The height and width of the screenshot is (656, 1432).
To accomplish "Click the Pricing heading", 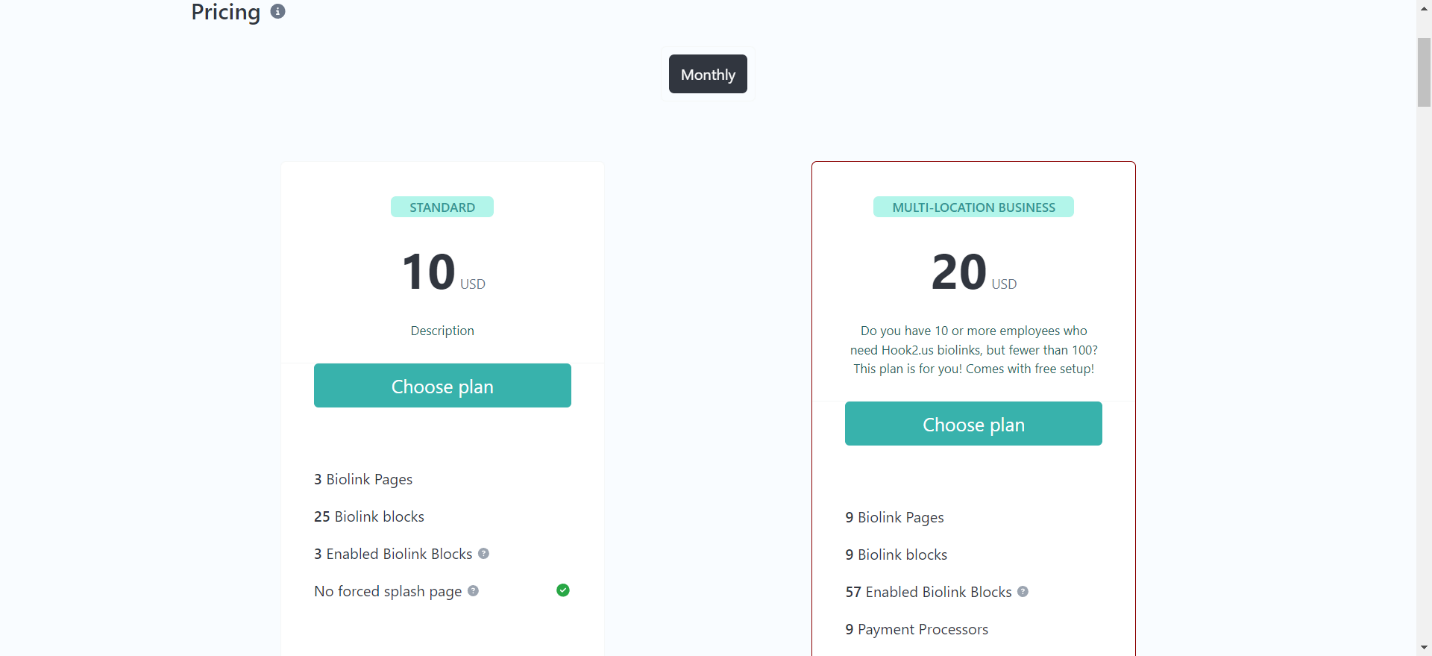I will [226, 12].
